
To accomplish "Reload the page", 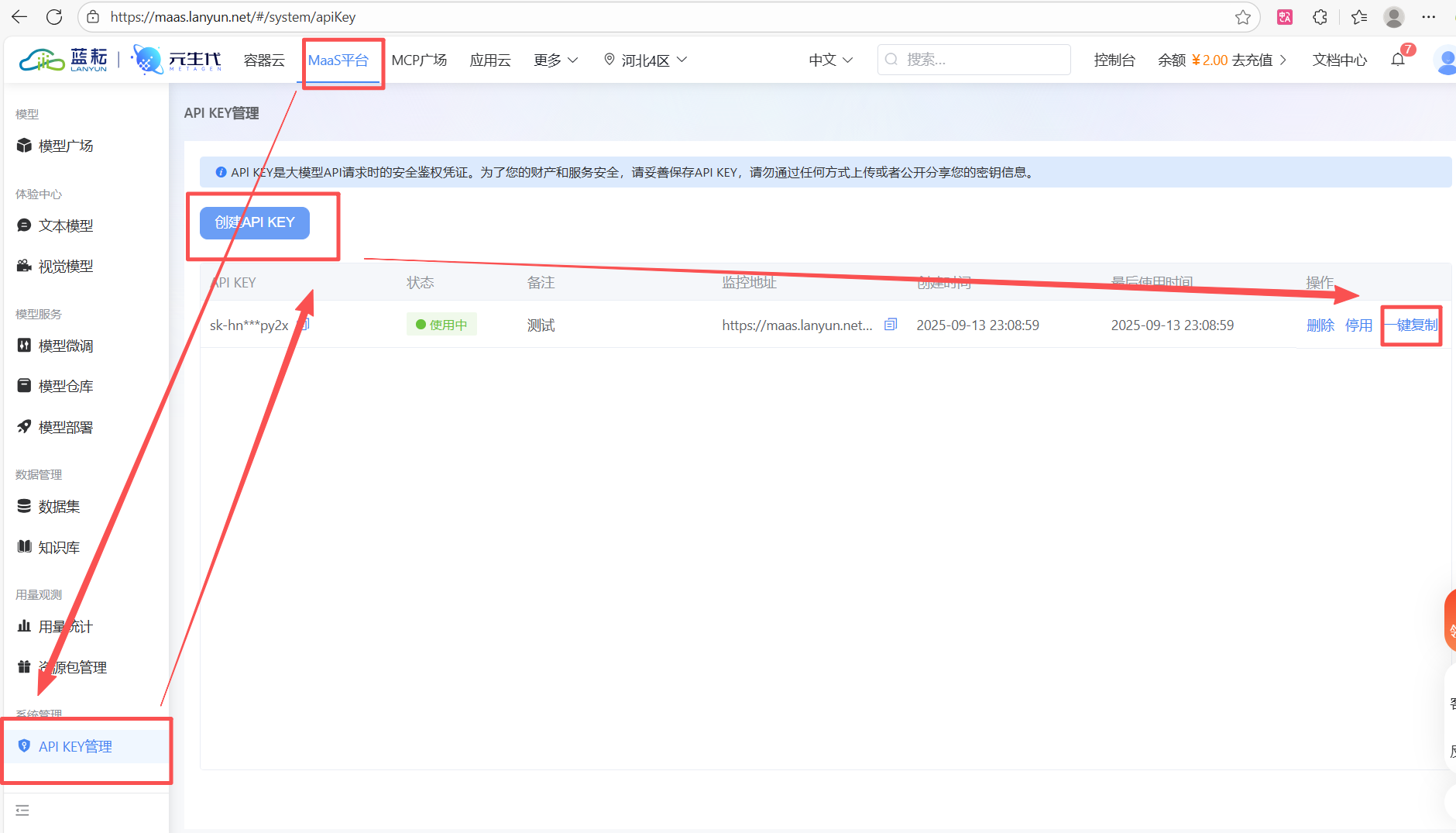I will 54,17.
